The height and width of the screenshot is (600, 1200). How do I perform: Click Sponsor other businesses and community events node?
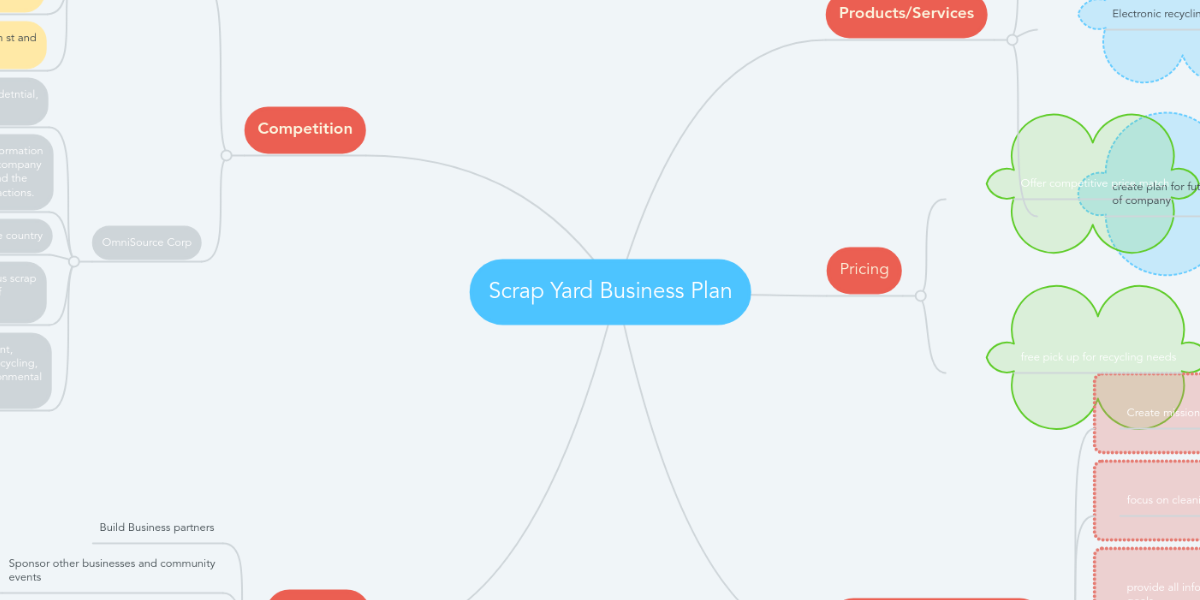(x=112, y=570)
